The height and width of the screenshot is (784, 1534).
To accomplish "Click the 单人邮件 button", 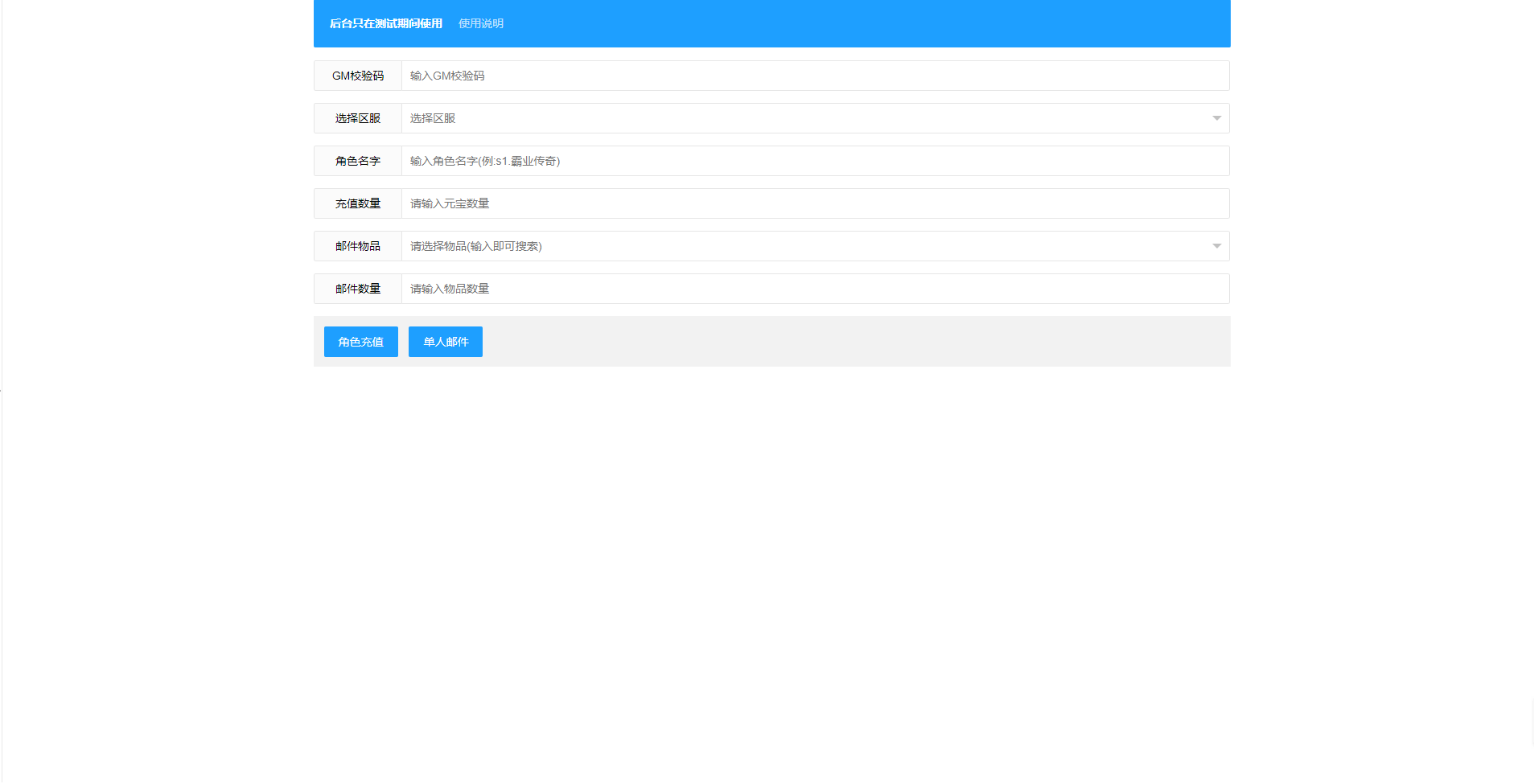I will 446,342.
